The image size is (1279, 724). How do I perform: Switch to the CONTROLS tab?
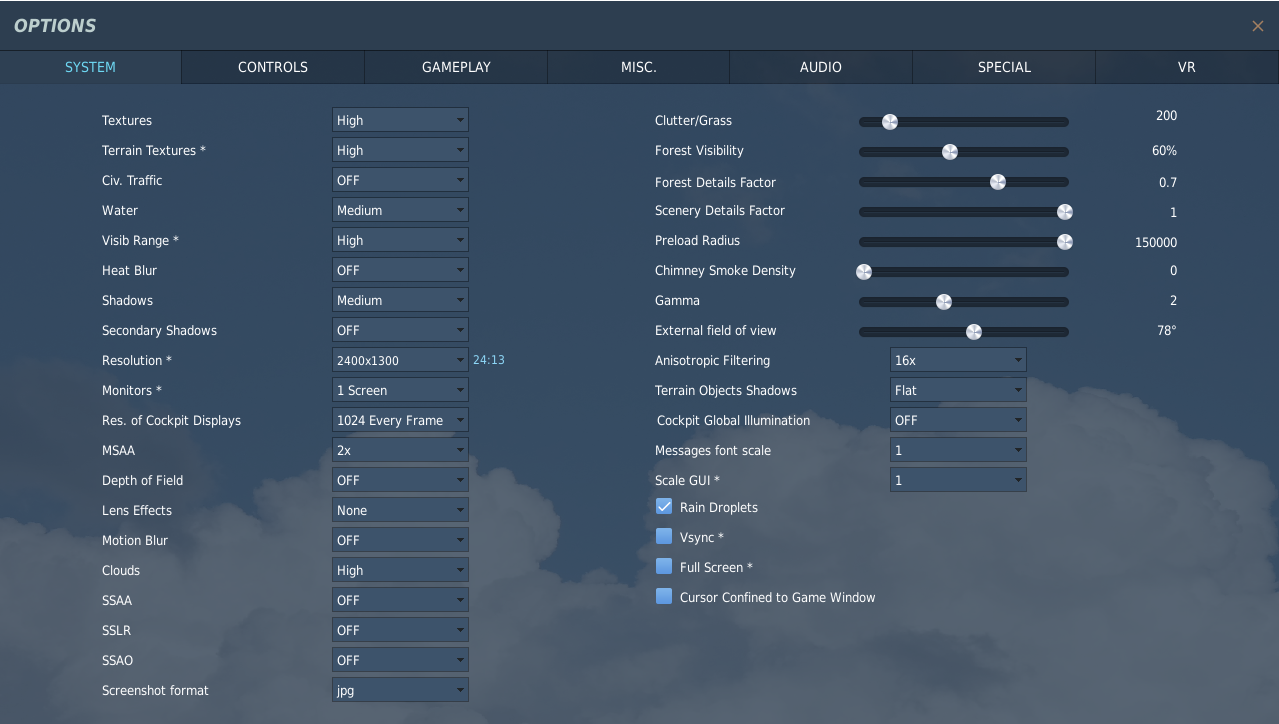(273, 67)
